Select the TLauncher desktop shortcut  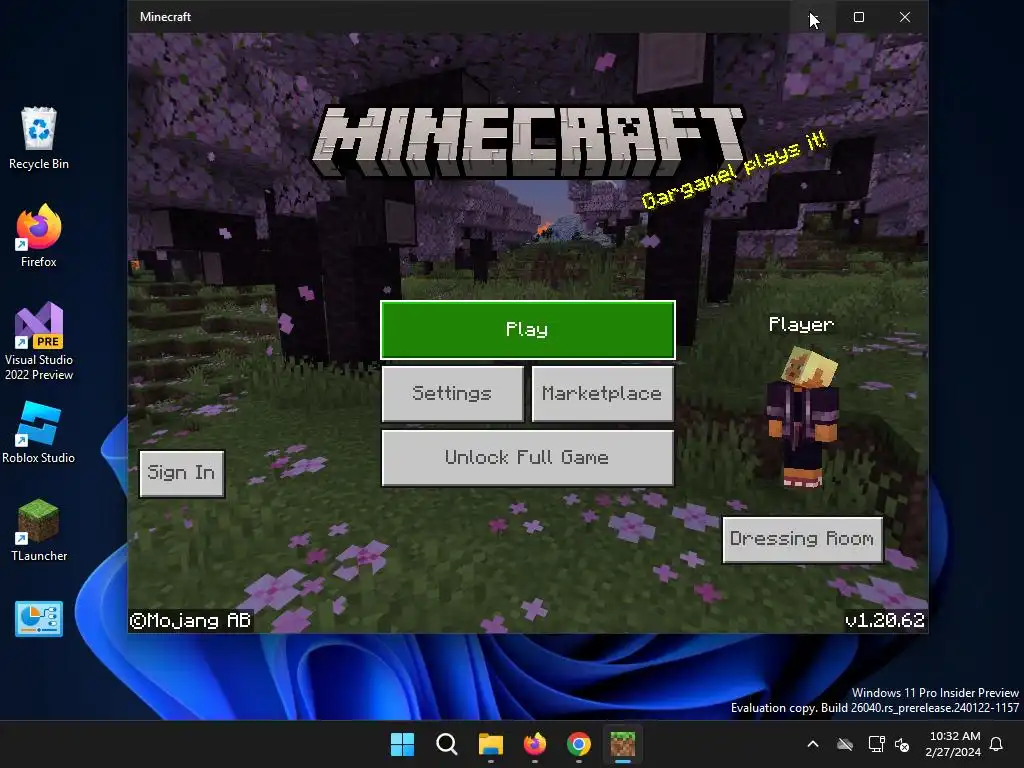click(39, 530)
